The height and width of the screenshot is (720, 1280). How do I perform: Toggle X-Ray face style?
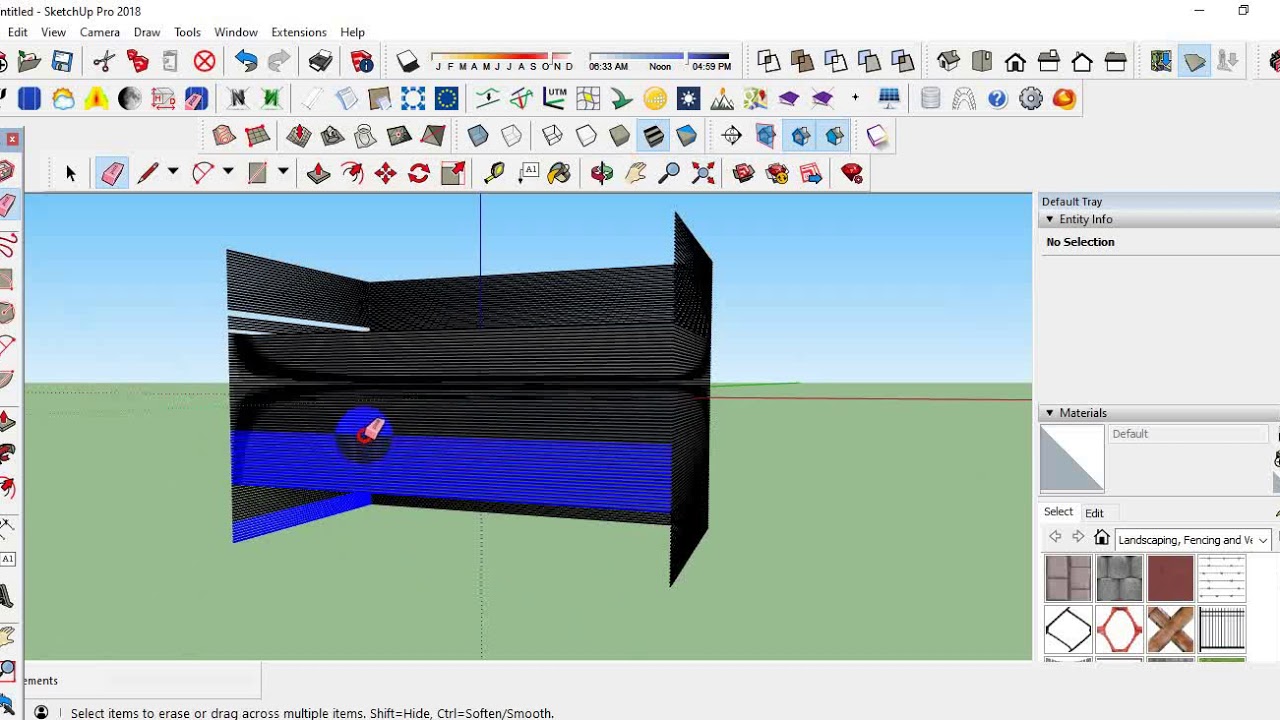point(478,136)
